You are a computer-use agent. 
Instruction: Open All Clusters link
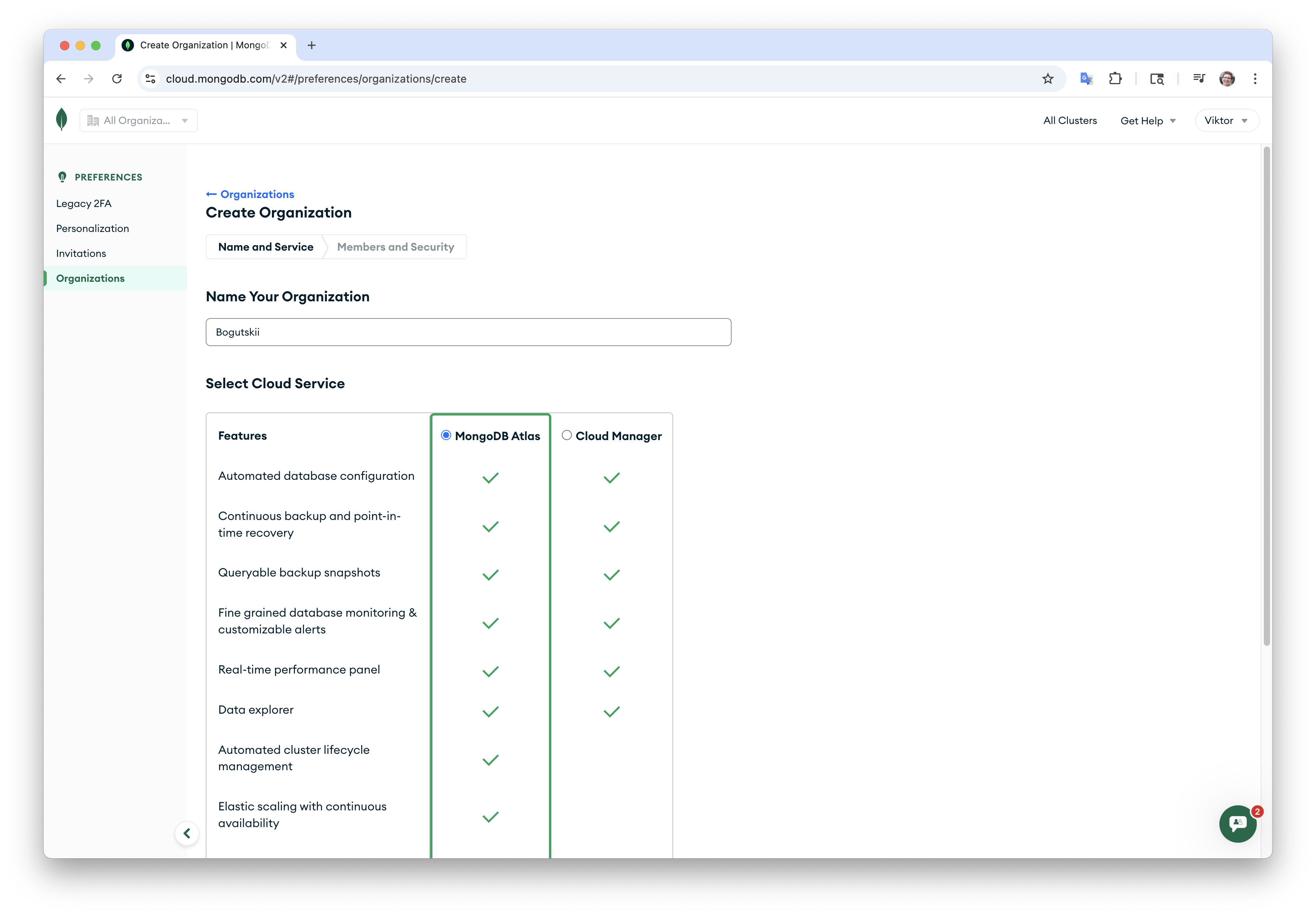1069,120
